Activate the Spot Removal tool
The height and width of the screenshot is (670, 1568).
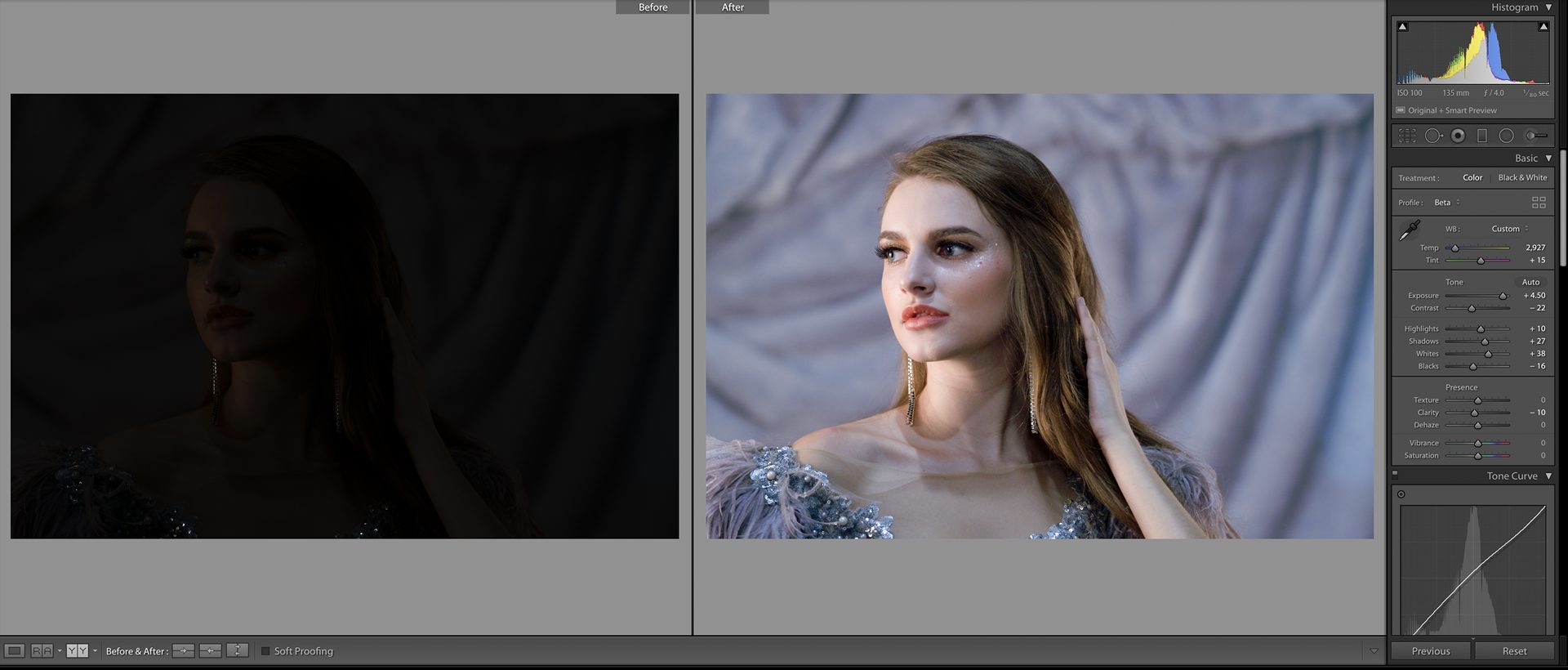[1433, 136]
